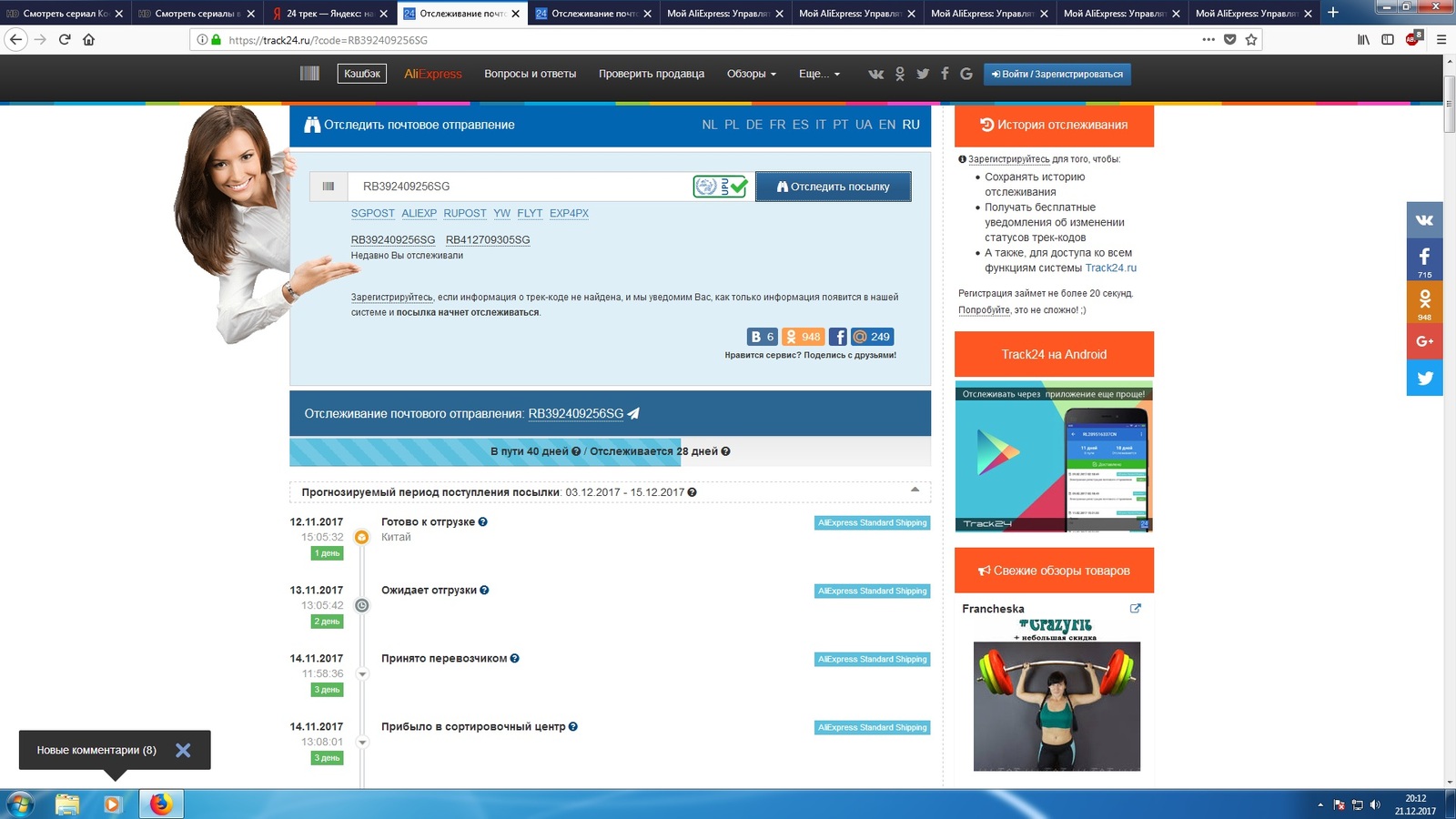Click help icon after forecast delivery period dates
The height and width of the screenshot is (819, 1456).
pyautogui.click(x=693, y=492)
